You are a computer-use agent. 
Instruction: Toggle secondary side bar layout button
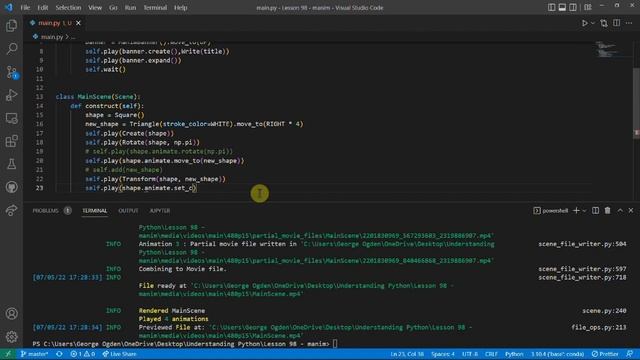(x=573, y=7)
